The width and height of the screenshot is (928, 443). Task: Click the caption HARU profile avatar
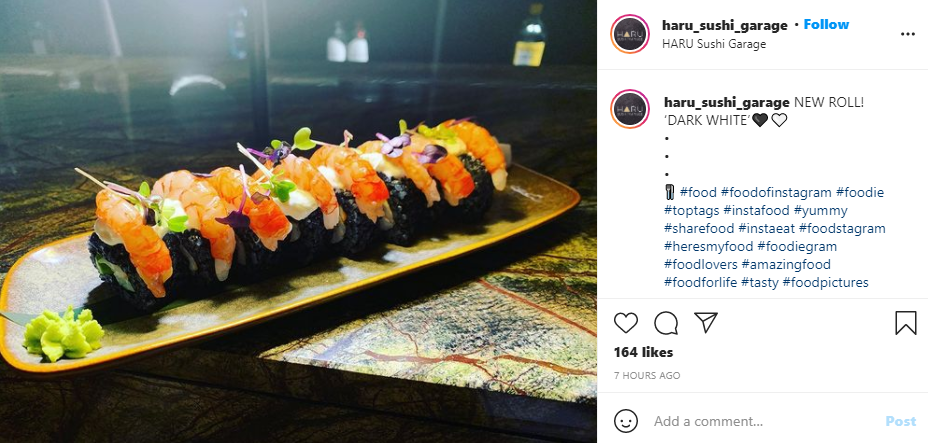(x=630, y=109)
